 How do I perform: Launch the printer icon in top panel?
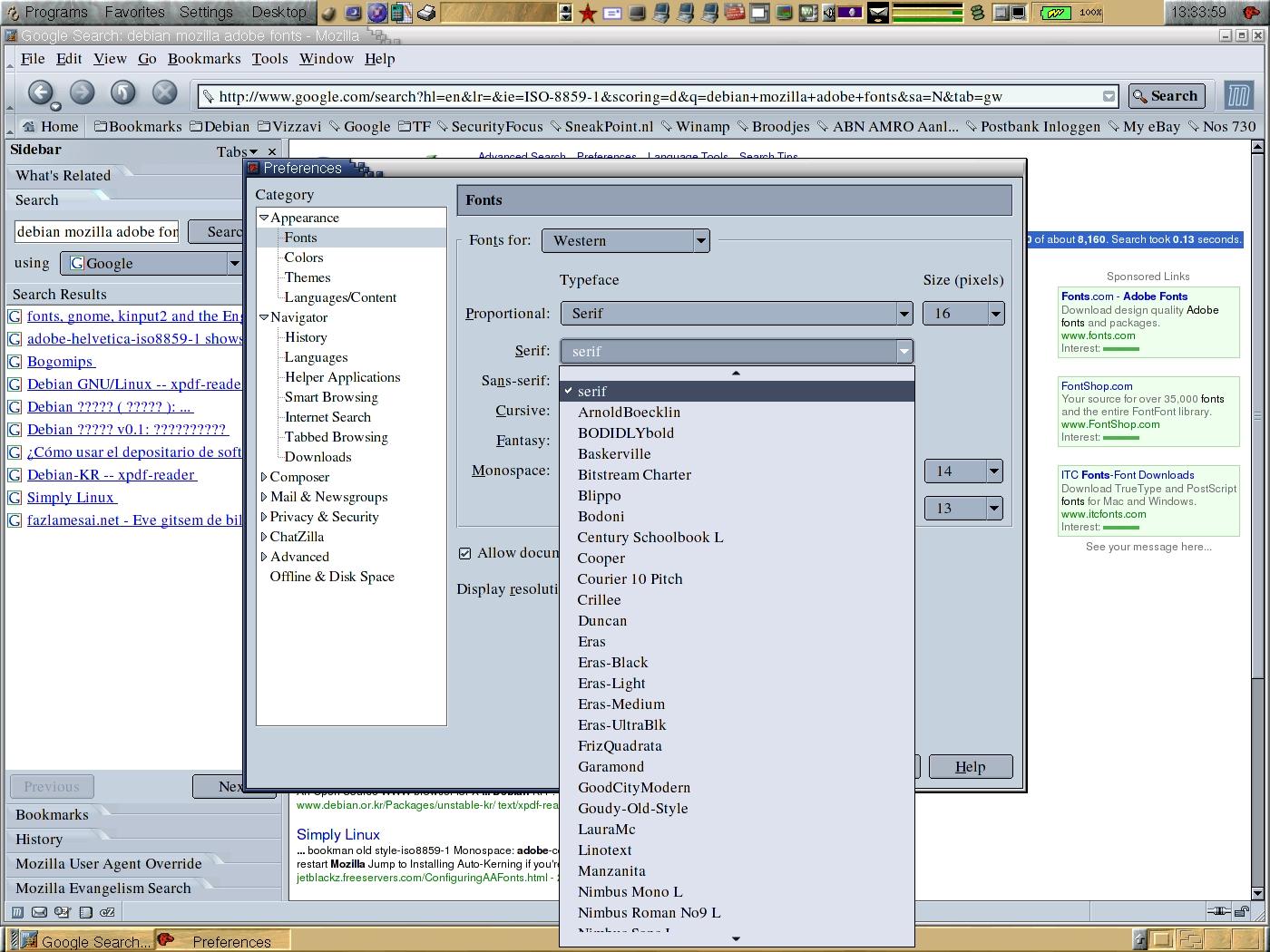pyautogui.click(x=426, y=13)
